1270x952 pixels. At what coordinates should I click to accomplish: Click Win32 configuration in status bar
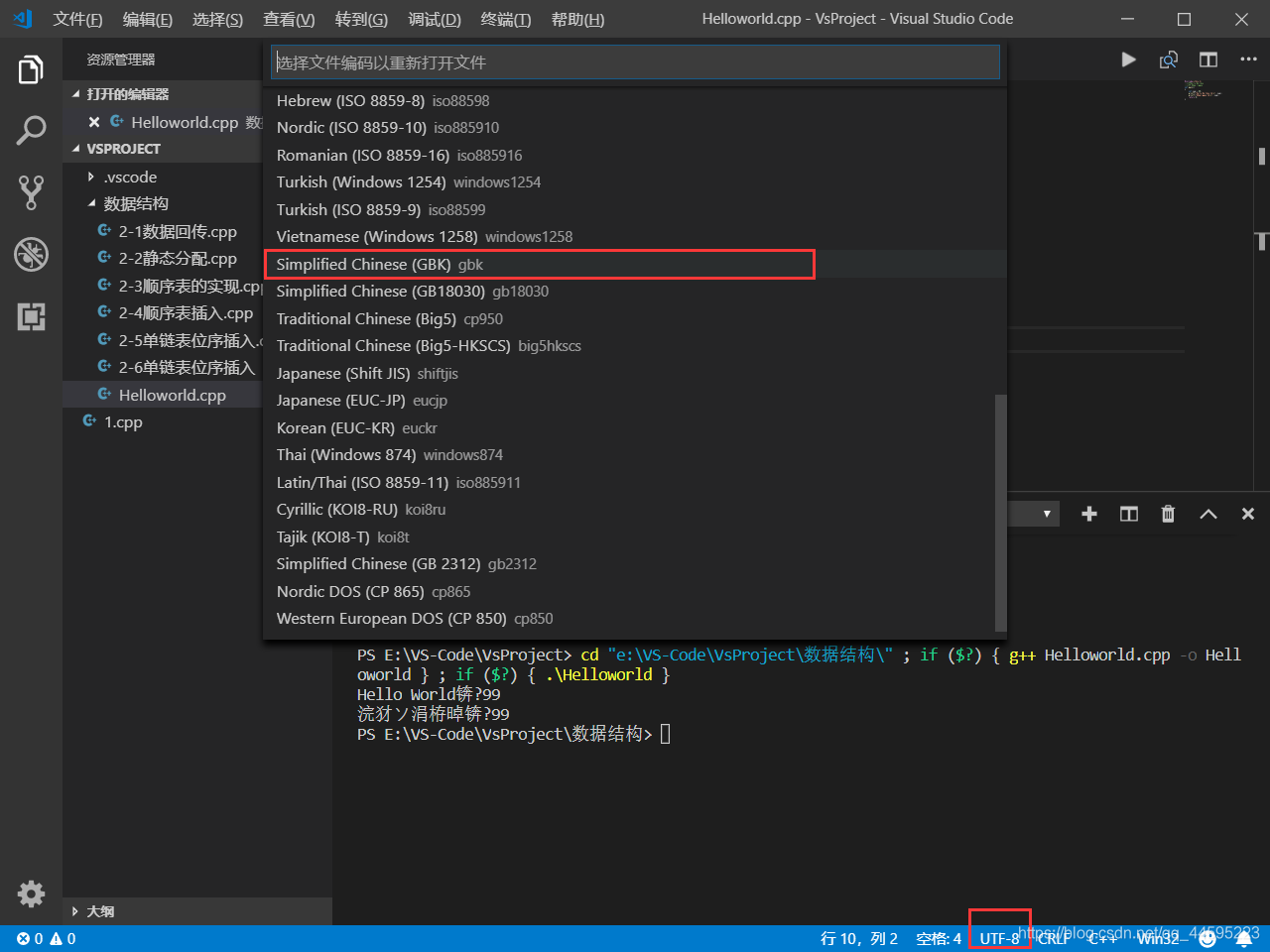coord(1158,938)
